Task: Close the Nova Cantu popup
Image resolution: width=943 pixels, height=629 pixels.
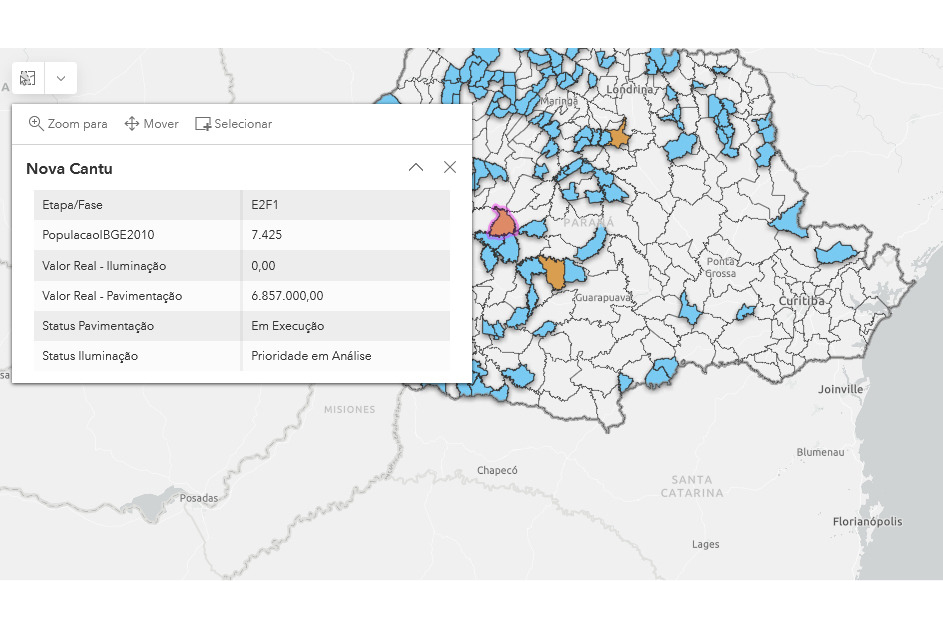Action: tap(450, 167)
